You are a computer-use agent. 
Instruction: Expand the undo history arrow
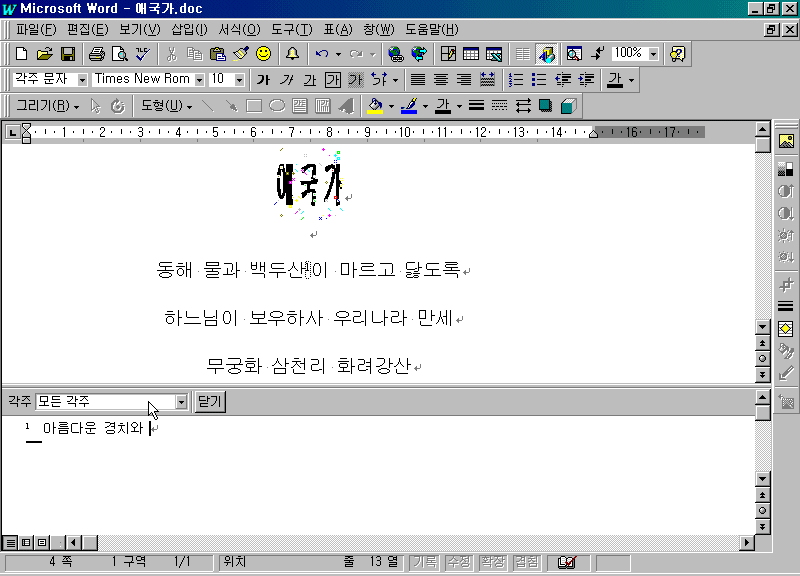(x=338, y=54)
